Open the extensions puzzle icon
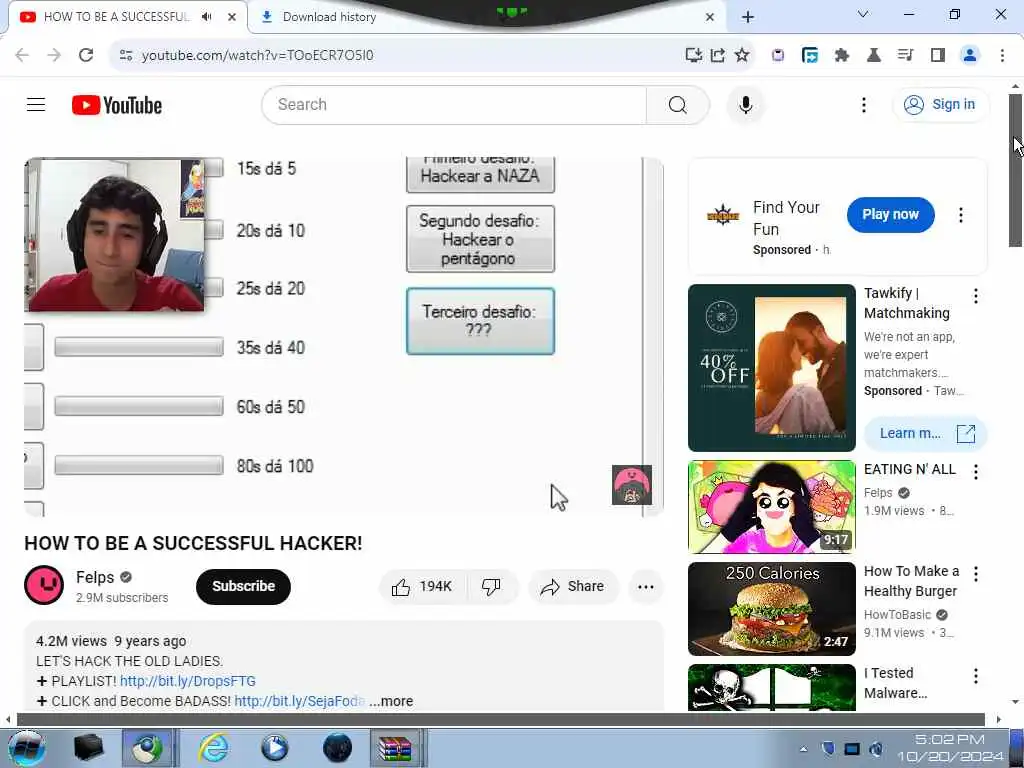Viewport: 1024px width, 768px height. [842, 55]
